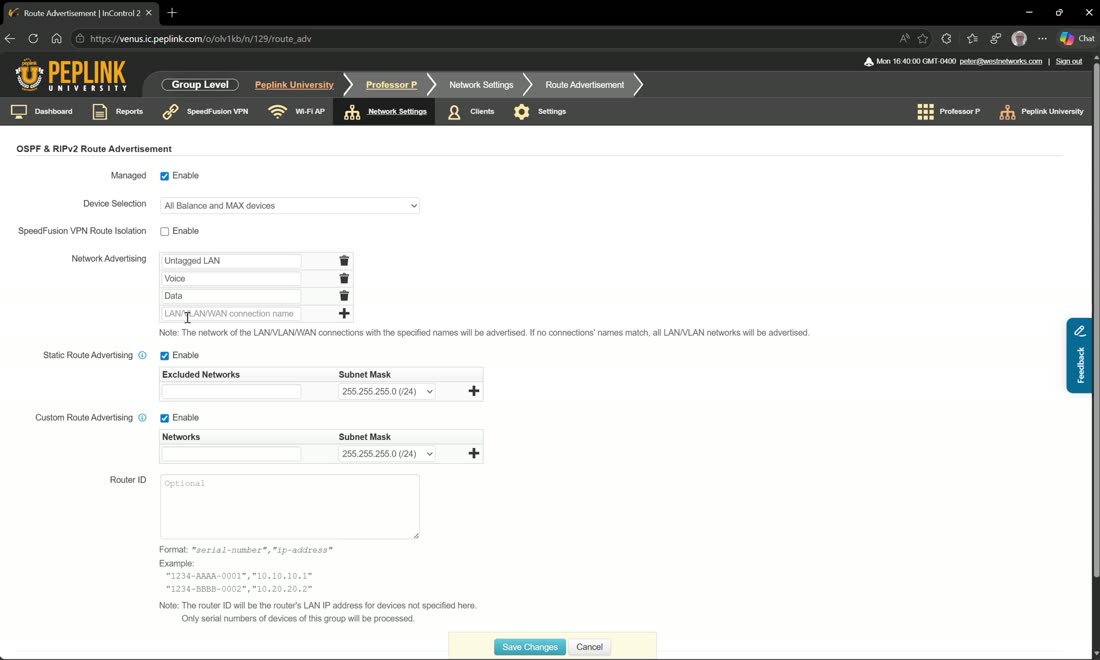Image resolution: width=1100 pixels, height=660 pixels.
Task: Add network connection name with plus icon
Action: tap(344, 314)
